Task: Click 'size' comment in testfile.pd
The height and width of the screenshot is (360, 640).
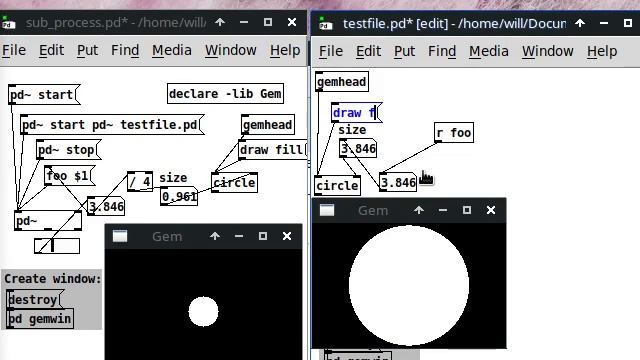Action: 352,130
